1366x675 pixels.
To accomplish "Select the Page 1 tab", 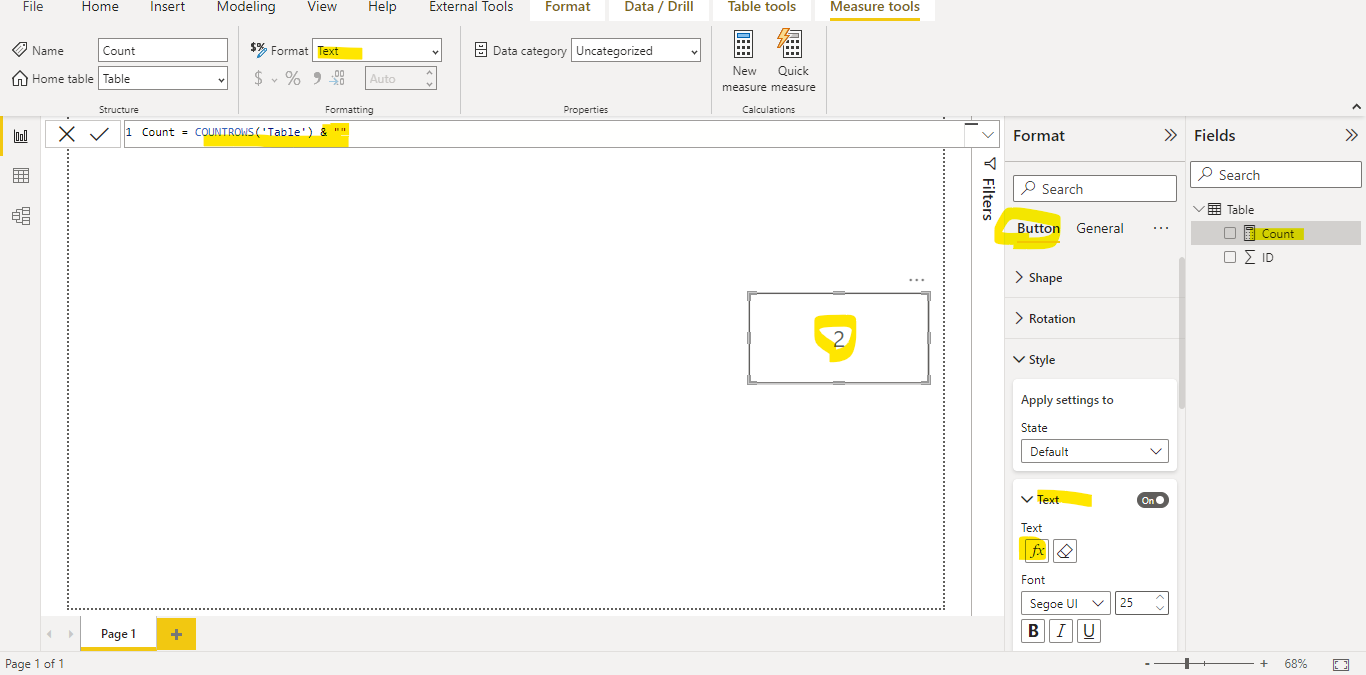I will pyautogui.click(x=118, y=634).
